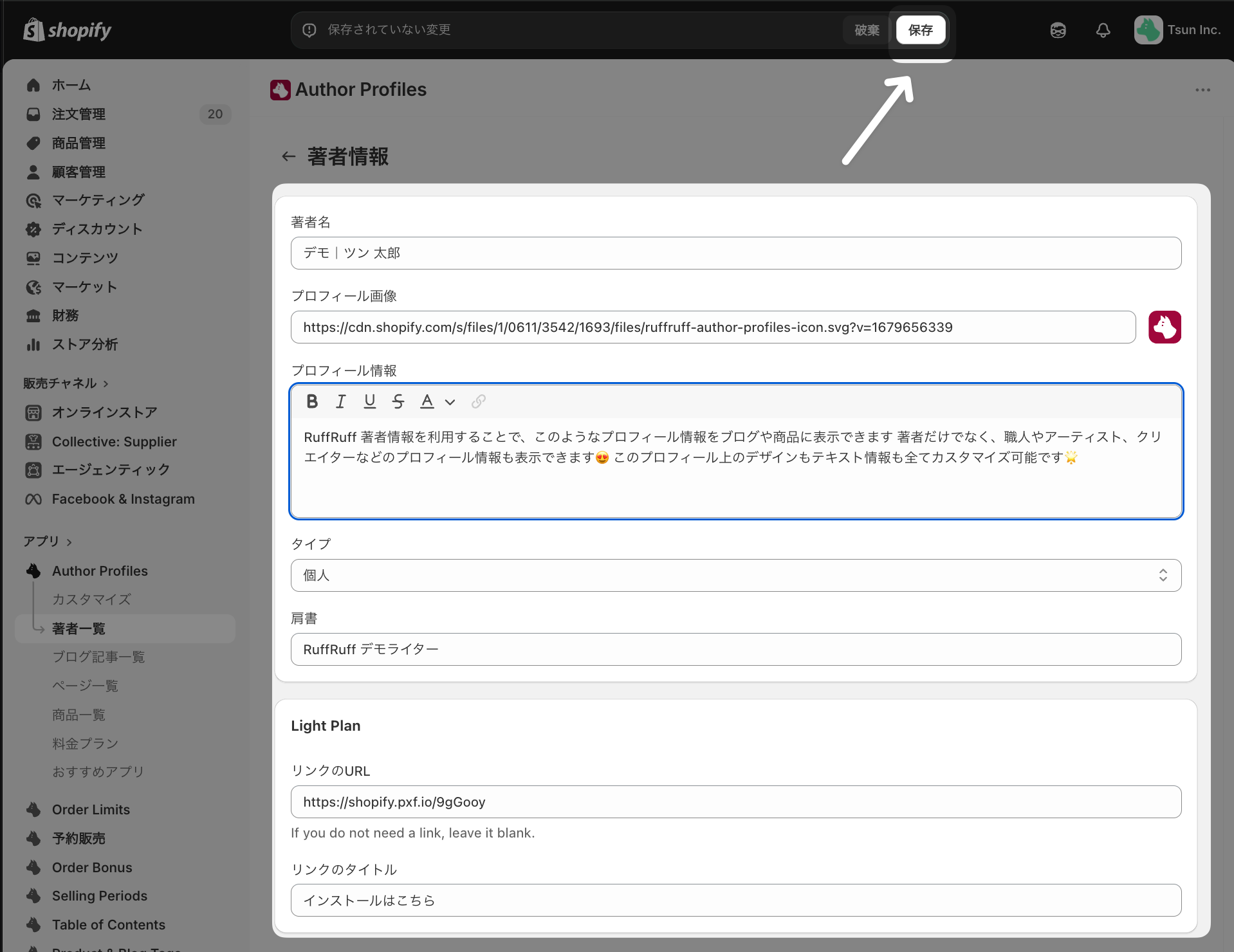Discard changes with 破棄 button
This screenshot has height=952, width=1234.
867,30
